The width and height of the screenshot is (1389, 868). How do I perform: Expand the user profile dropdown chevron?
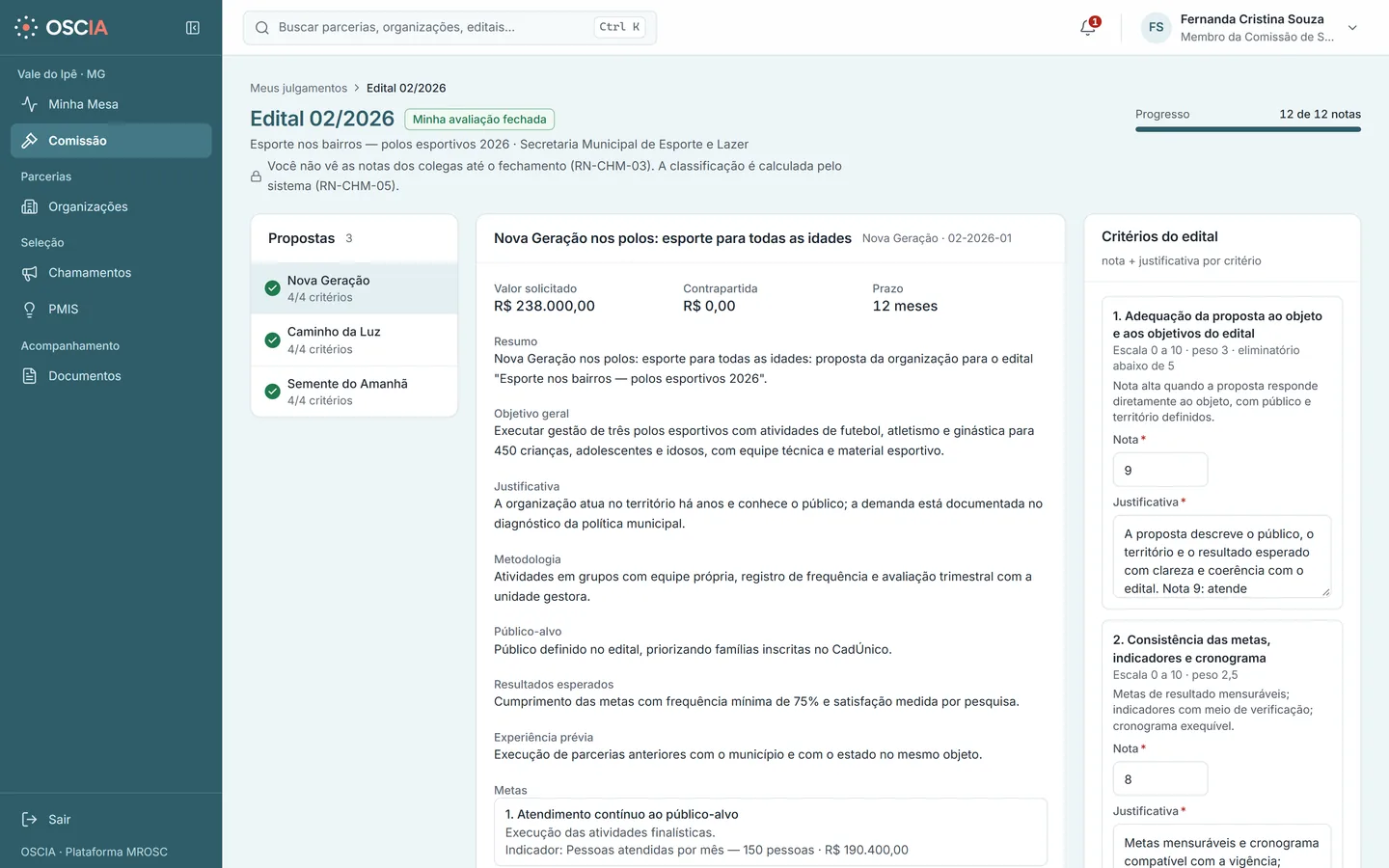coord(1352,28)
